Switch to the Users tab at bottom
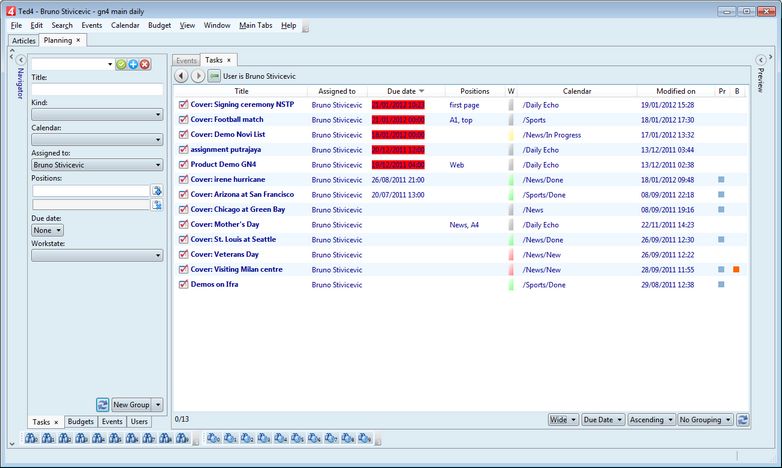The height and width of the screenshot is (468, 782). pos(139,422)
